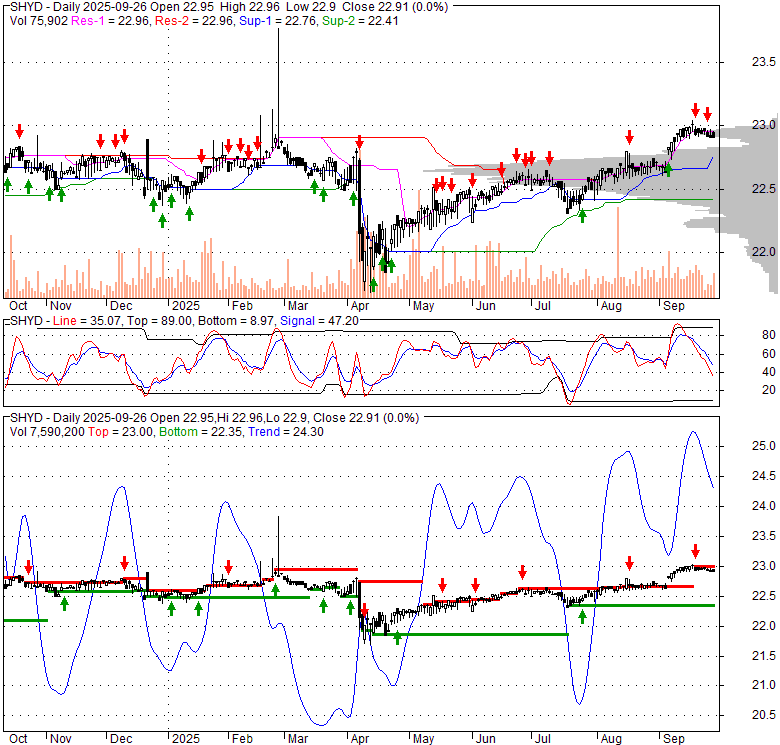Click the Oct label on the top chart's time axis
The width and height of the screenshot is (780, 745).
click(x=18, y=306)
